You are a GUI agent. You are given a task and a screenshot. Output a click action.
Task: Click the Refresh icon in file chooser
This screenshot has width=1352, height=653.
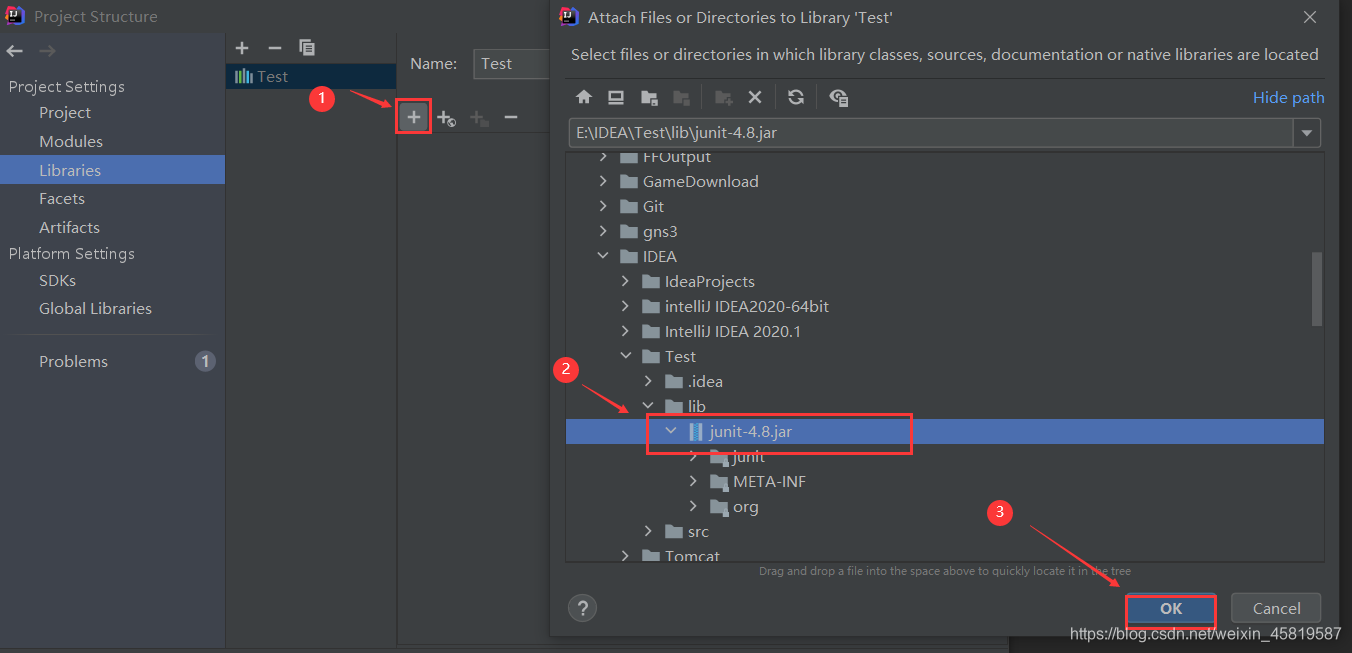[796, 97]
